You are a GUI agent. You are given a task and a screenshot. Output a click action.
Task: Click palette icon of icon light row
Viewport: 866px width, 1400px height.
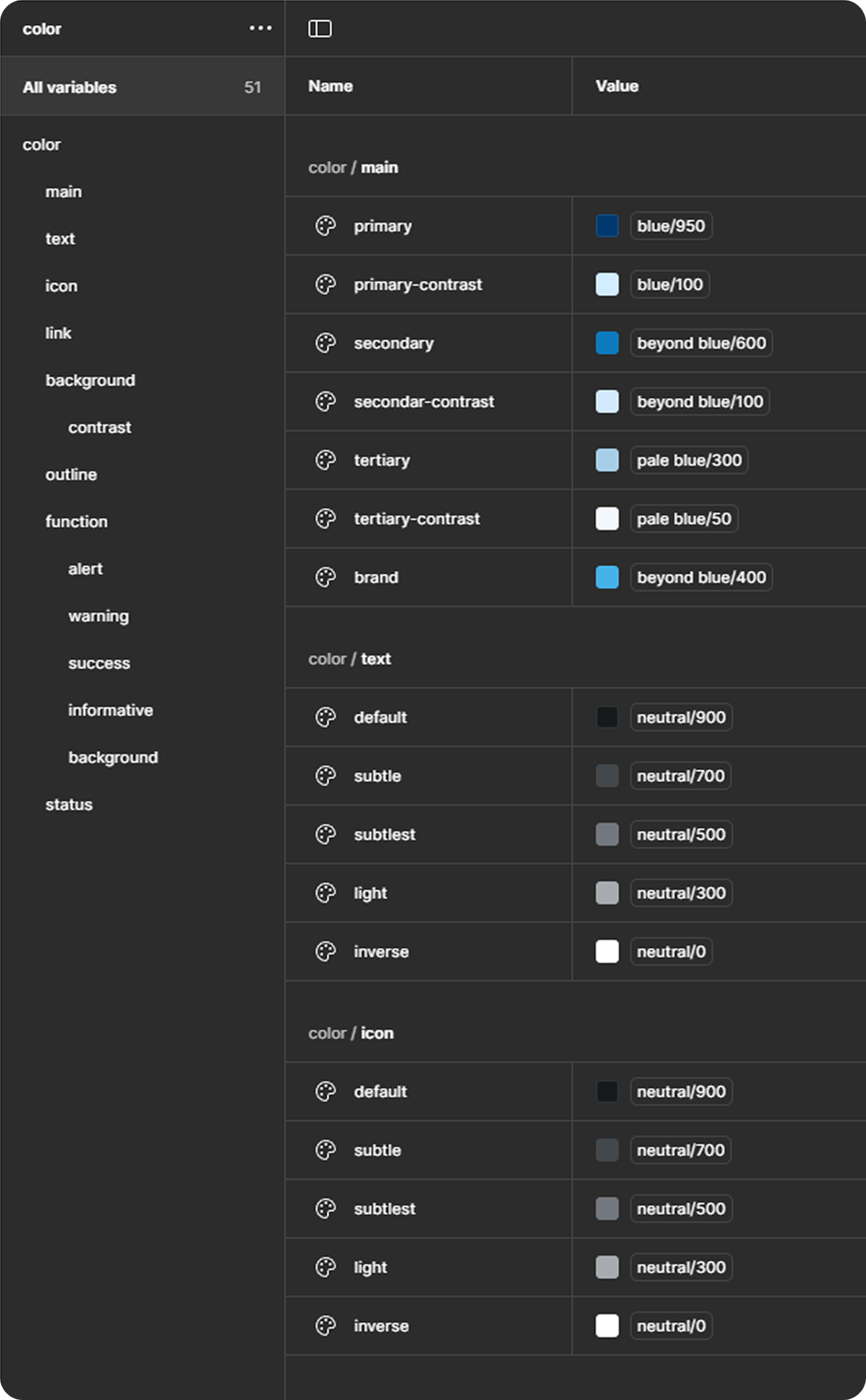(x=326, y=1267)
